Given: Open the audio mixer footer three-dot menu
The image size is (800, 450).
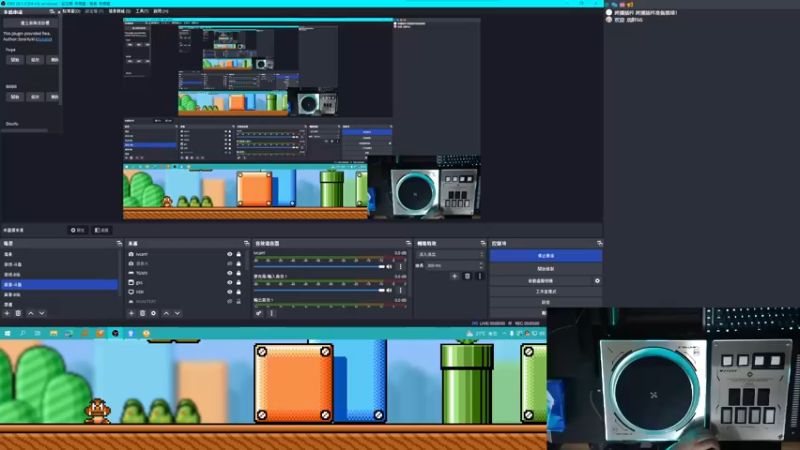Looking at the screenshot, I should tap(271, 313).
